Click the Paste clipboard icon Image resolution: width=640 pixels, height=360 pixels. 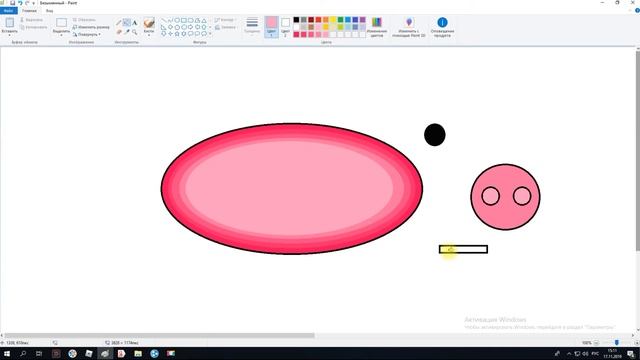9,22
